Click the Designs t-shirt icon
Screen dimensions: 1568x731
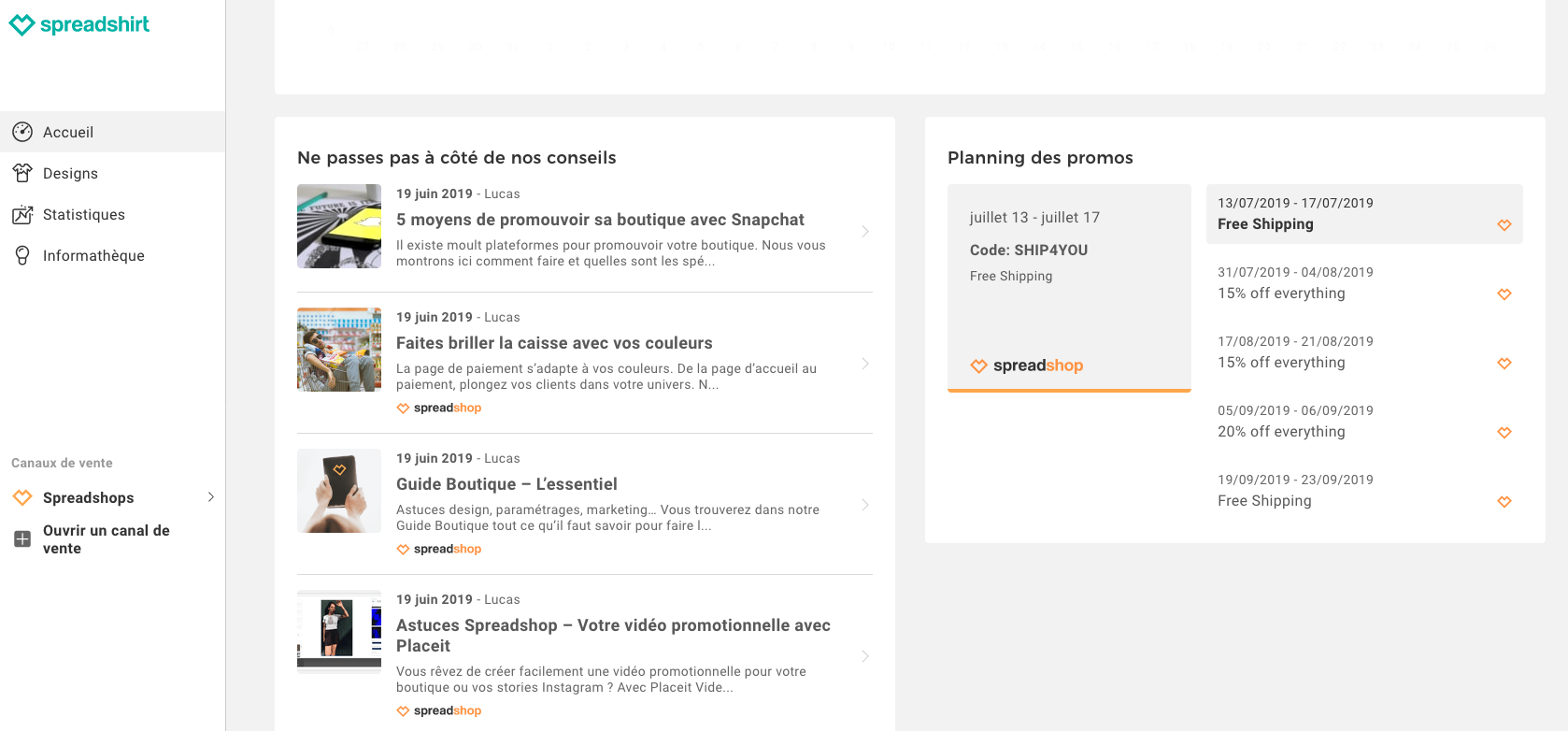(22, 173)
